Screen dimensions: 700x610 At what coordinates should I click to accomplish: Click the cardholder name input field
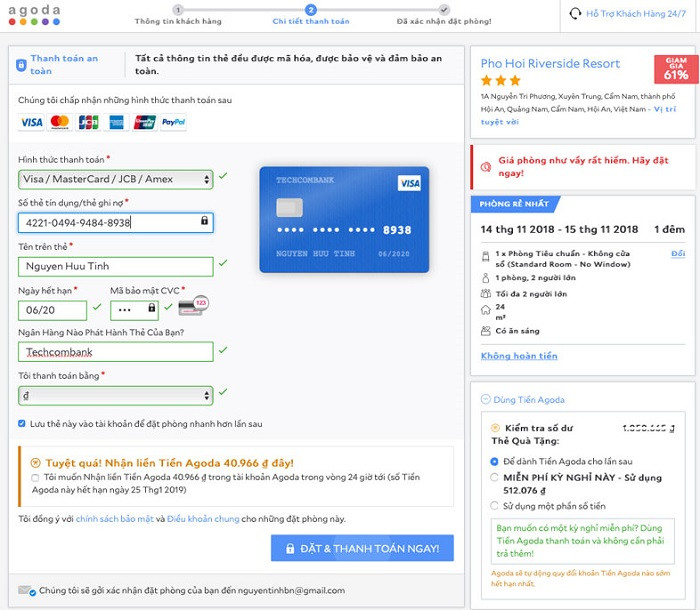[115, 266]
